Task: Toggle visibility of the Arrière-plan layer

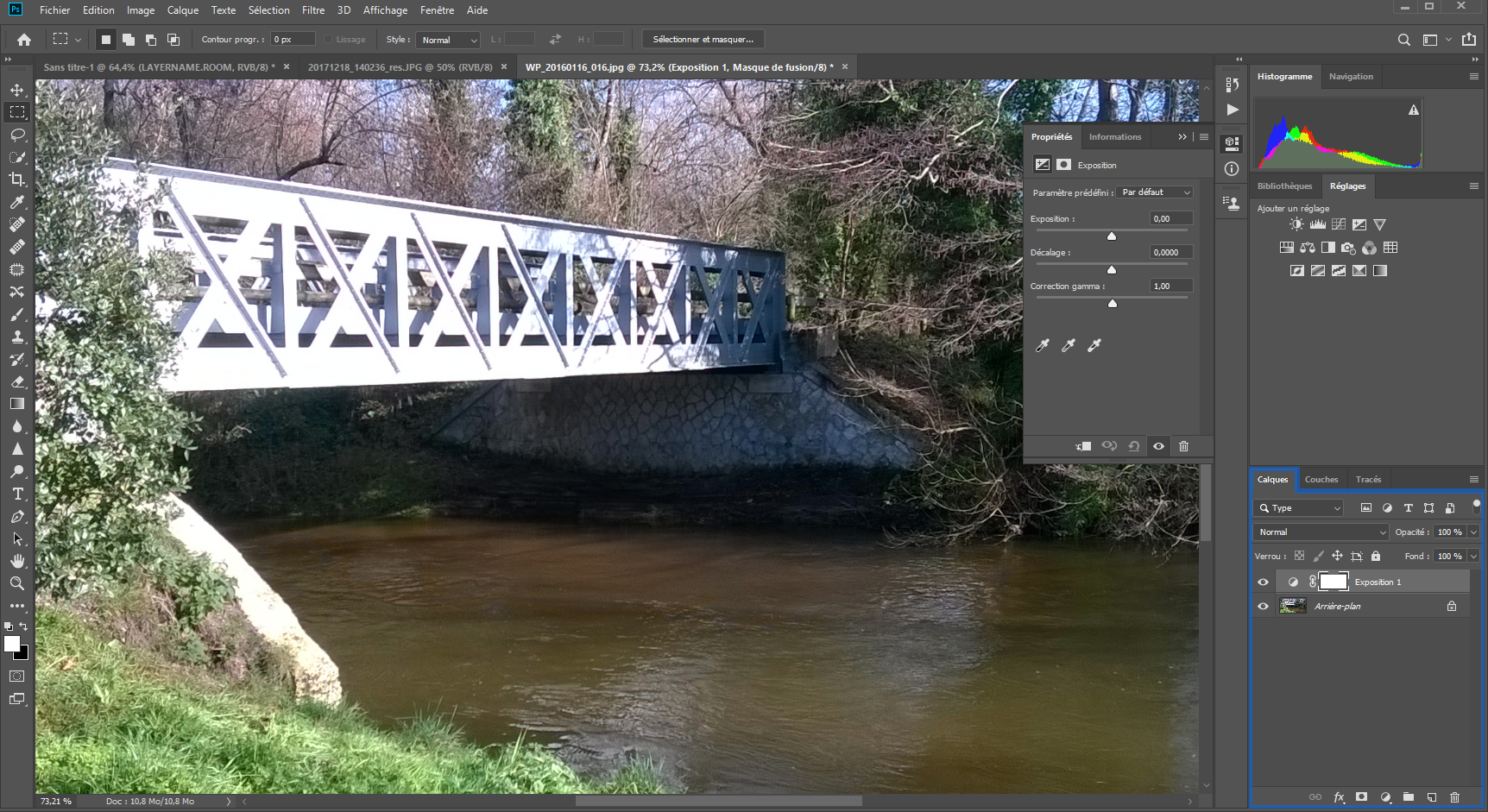Action: click(1263, 606)
